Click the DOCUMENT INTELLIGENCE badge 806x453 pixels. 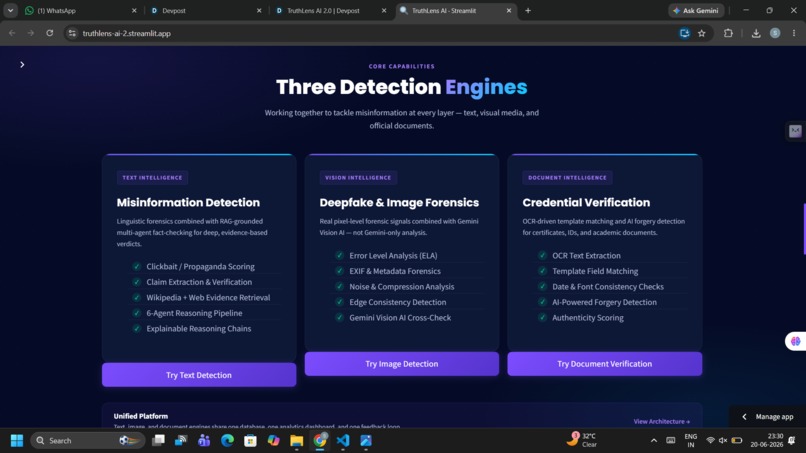tap(567, 177)
